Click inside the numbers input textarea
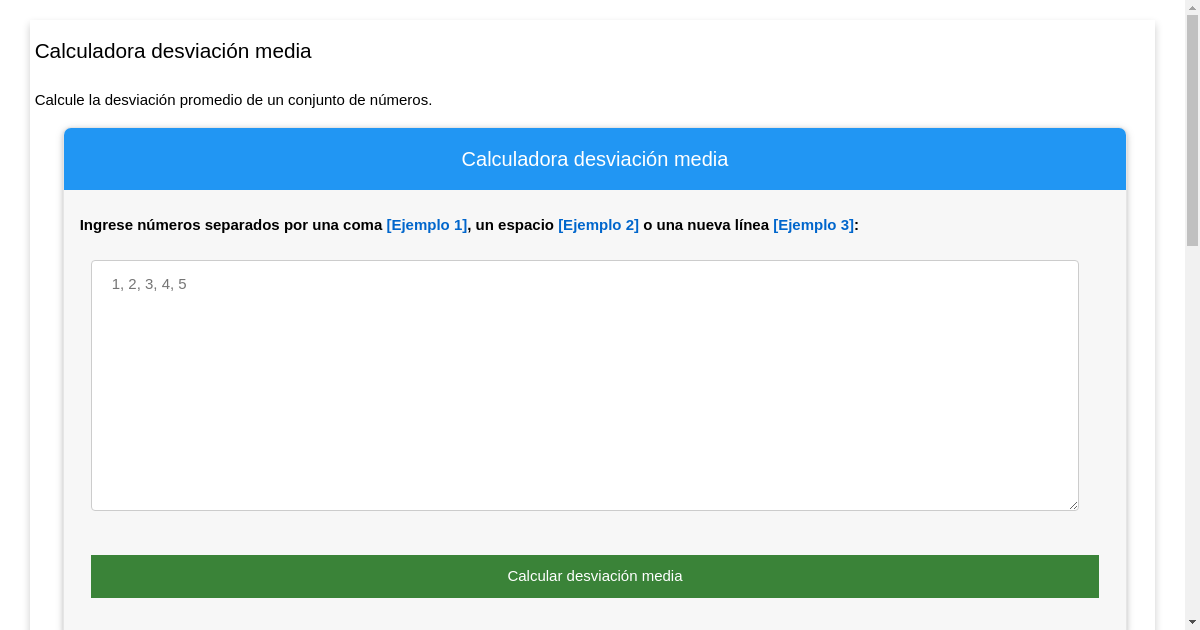 pos(585,385)
